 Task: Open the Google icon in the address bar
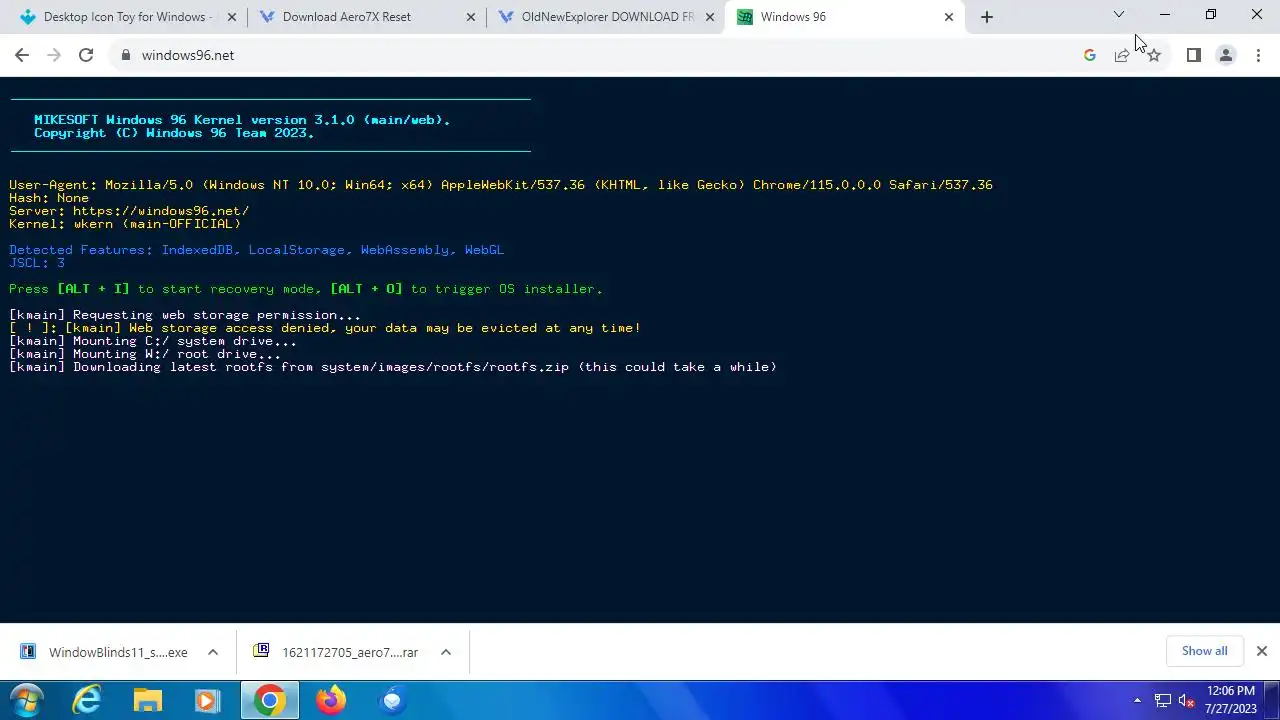tap(1090, 55)
